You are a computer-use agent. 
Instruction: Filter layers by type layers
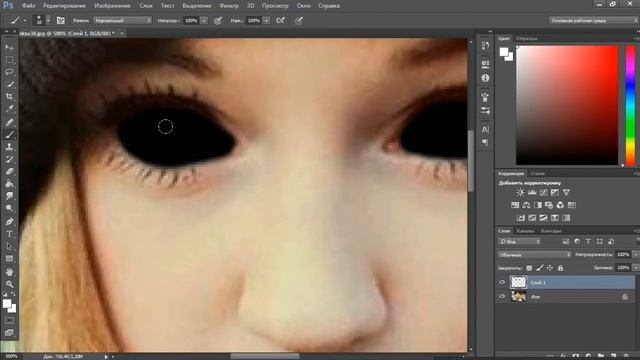pyautogui.click(x=588, y=242)
